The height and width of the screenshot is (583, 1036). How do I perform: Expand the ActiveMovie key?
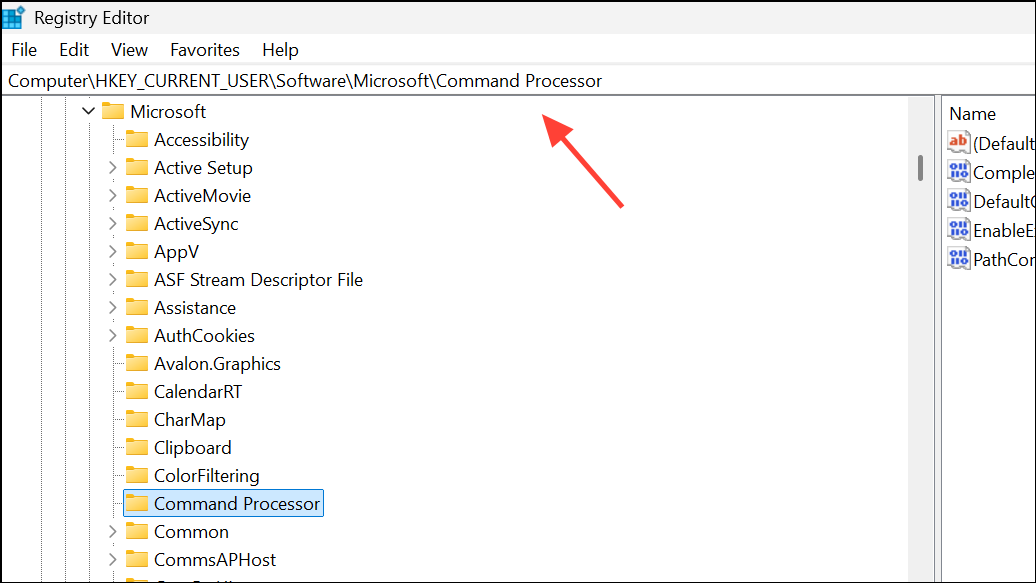[112, 196]
